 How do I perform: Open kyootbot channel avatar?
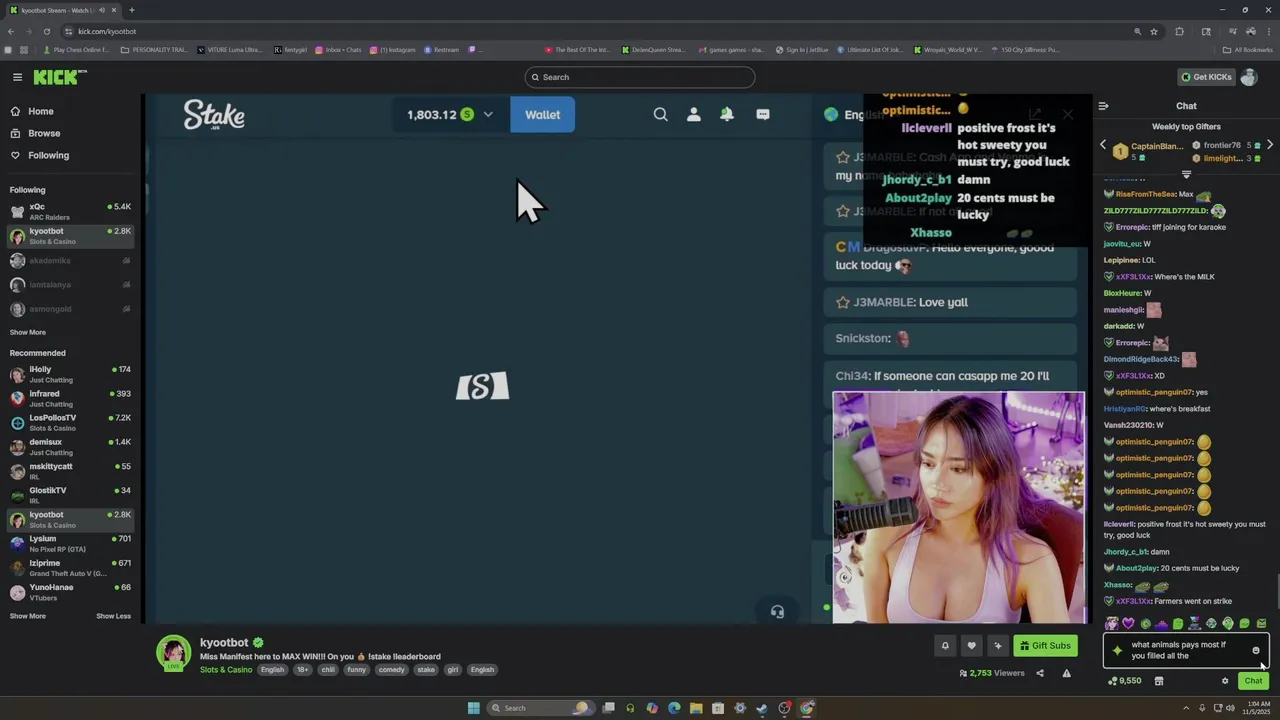tap(173, 652)
